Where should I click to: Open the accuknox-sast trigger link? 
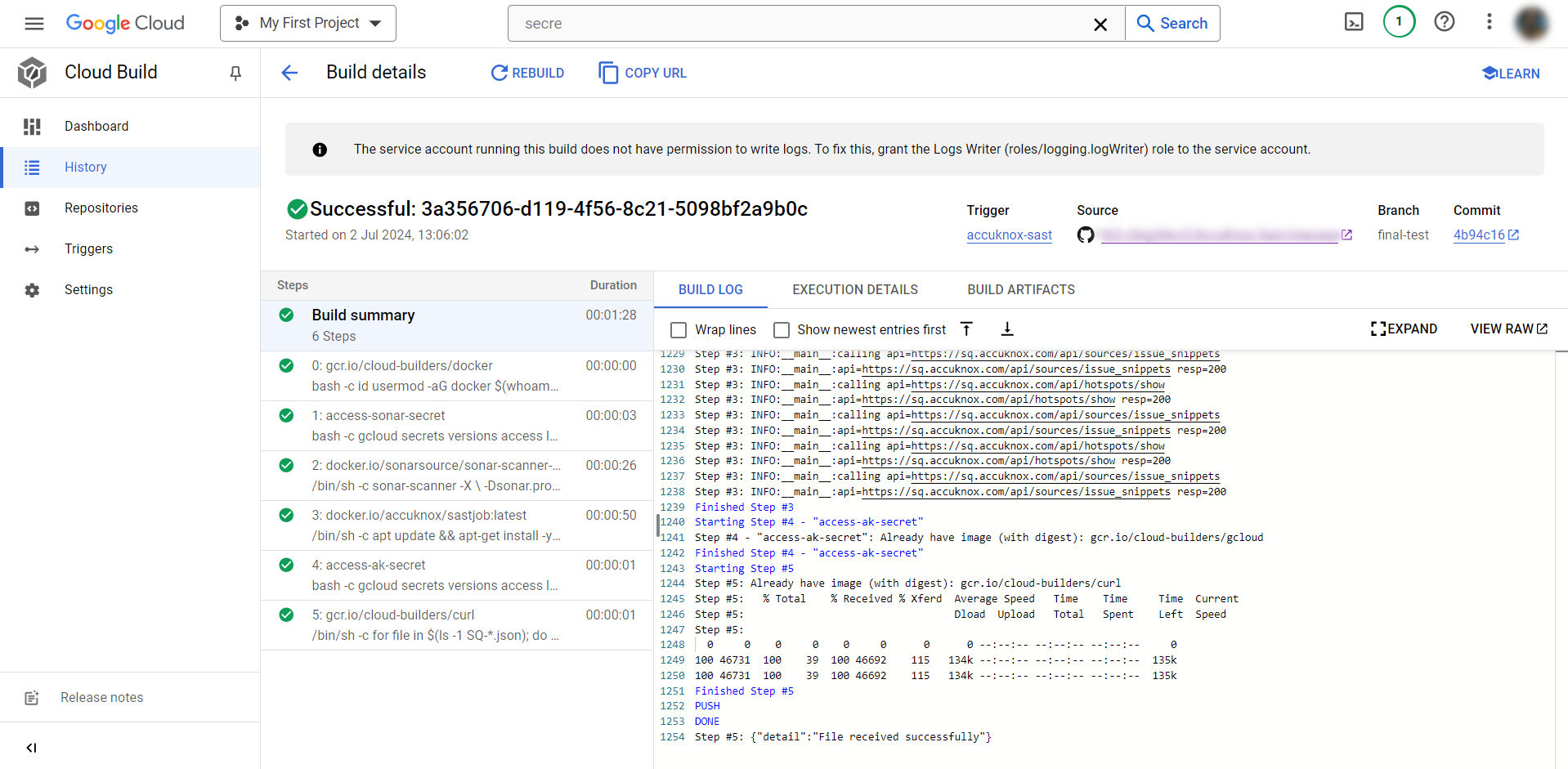pos(1009,235)
